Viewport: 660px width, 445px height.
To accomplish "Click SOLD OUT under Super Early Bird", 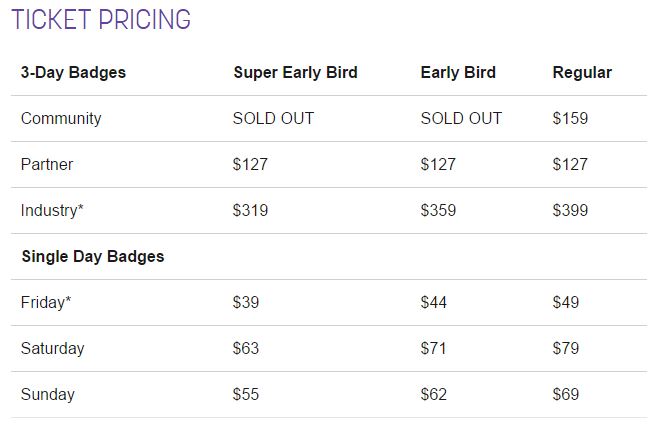I will coord(273,118).
